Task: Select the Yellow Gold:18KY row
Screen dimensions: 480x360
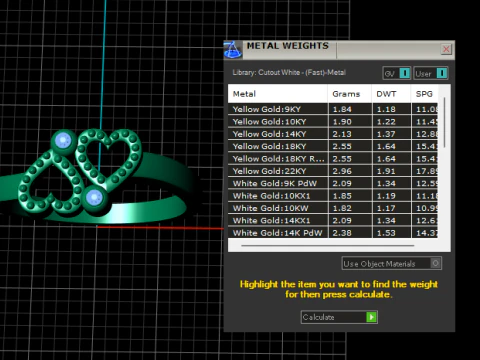Action: 333,146
